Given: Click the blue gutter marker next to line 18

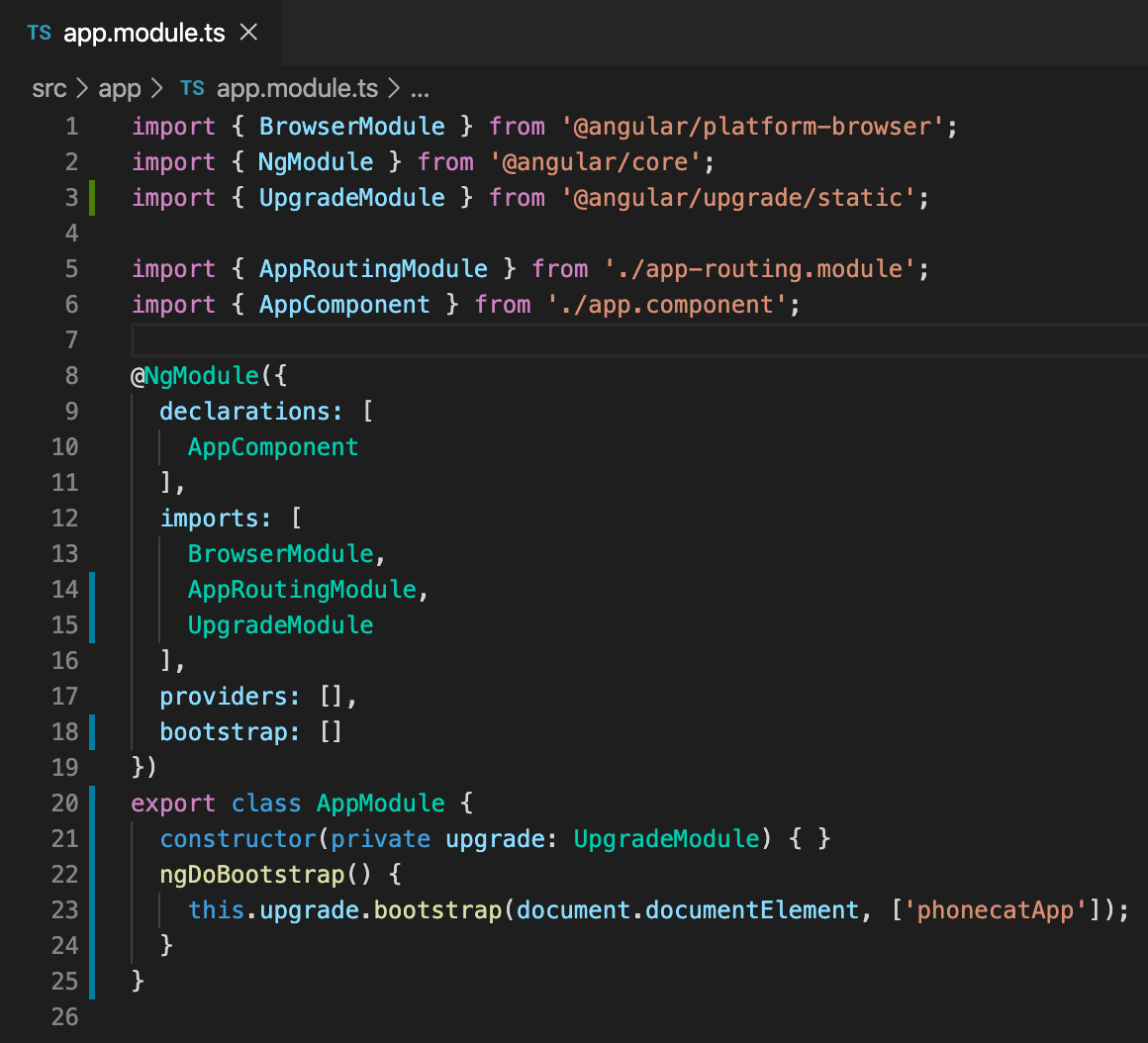Looking at the screenshot, I should point(91,731).
